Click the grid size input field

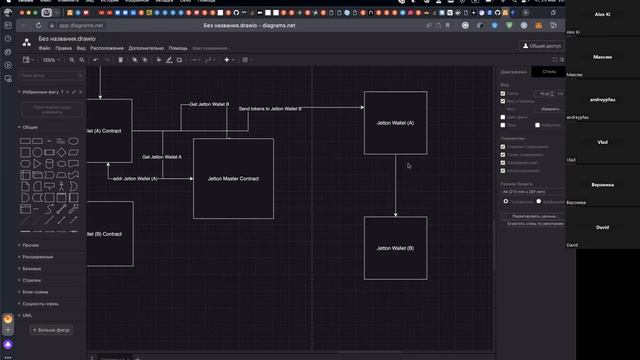(545, 94)
